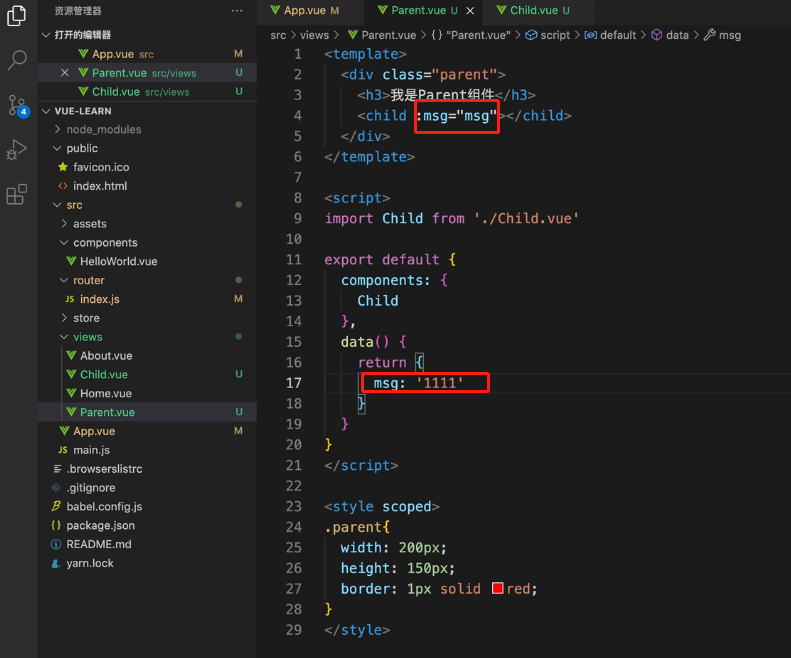Open index.html in public folder

pyautogui.click(x=100, y=186)
